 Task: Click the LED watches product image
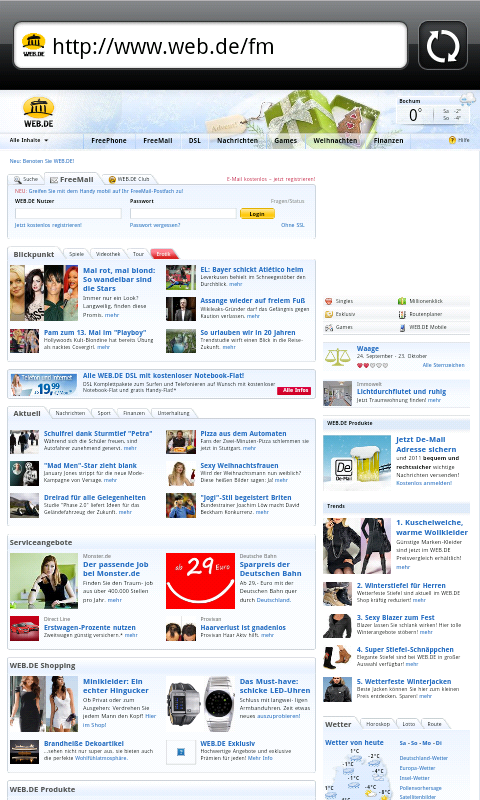(200, 704)
